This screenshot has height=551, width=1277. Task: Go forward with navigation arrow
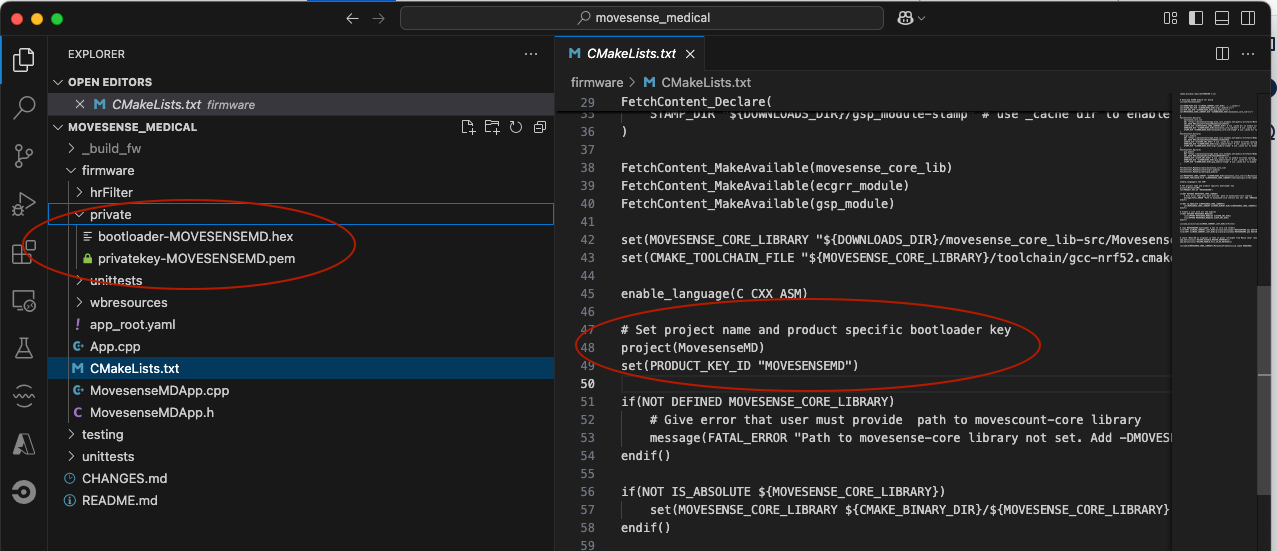coord(378,18)
